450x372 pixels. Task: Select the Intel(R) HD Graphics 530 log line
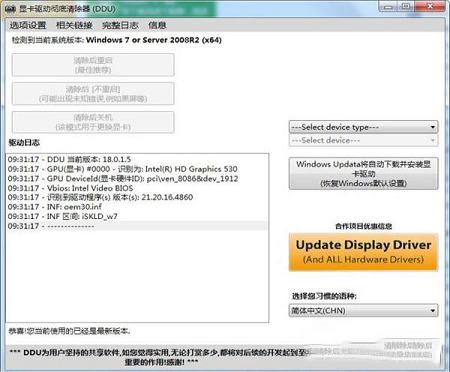[x=137, y=169]
